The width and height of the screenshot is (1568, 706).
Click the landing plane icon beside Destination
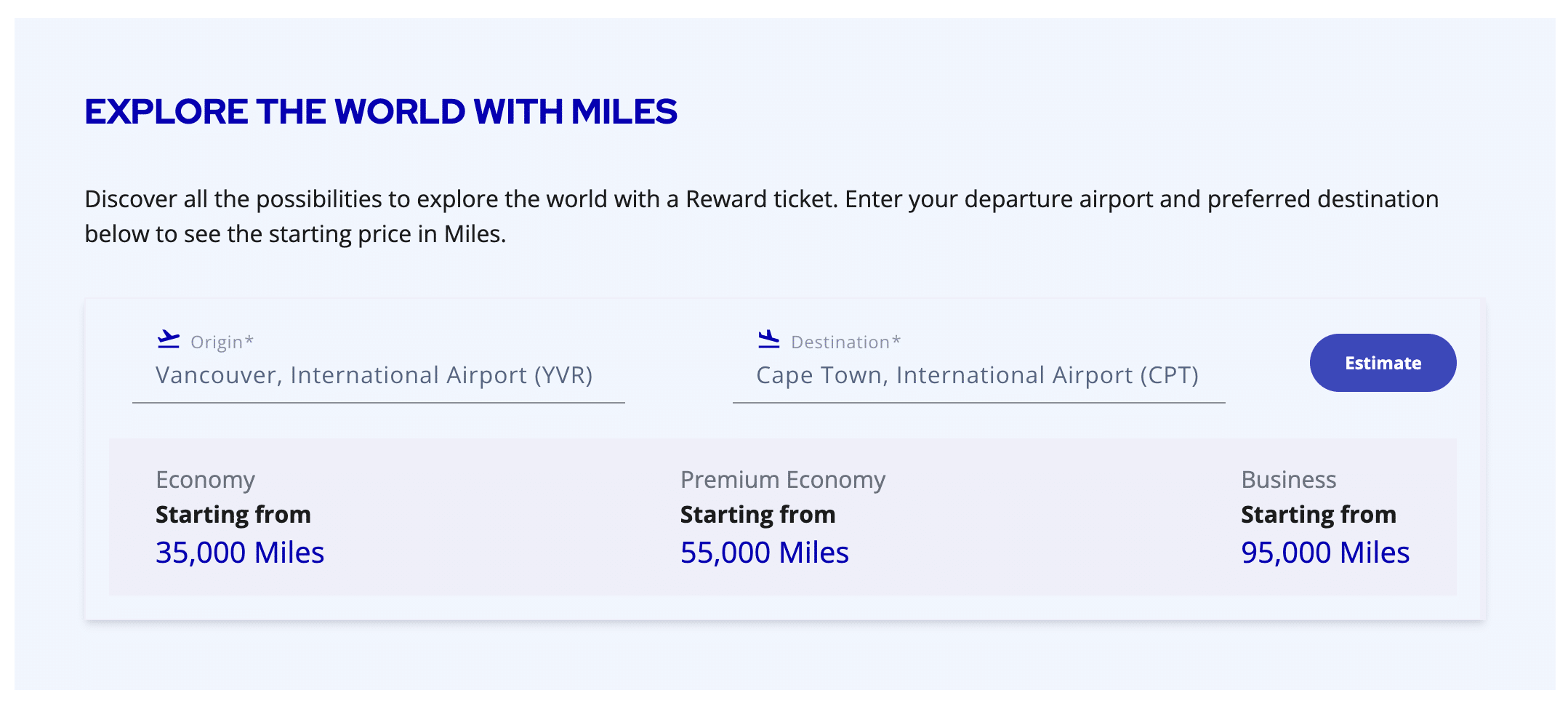coord(768,340)
